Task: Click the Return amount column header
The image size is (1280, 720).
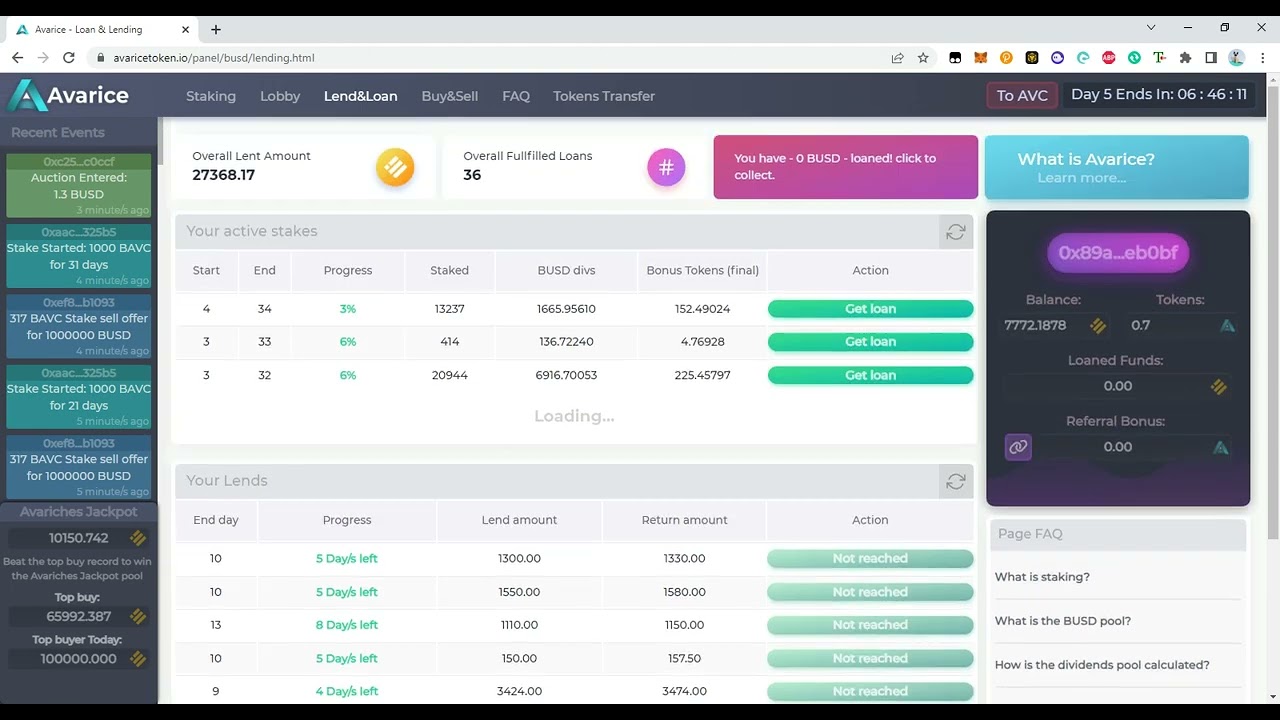Action: pos(684,520)
